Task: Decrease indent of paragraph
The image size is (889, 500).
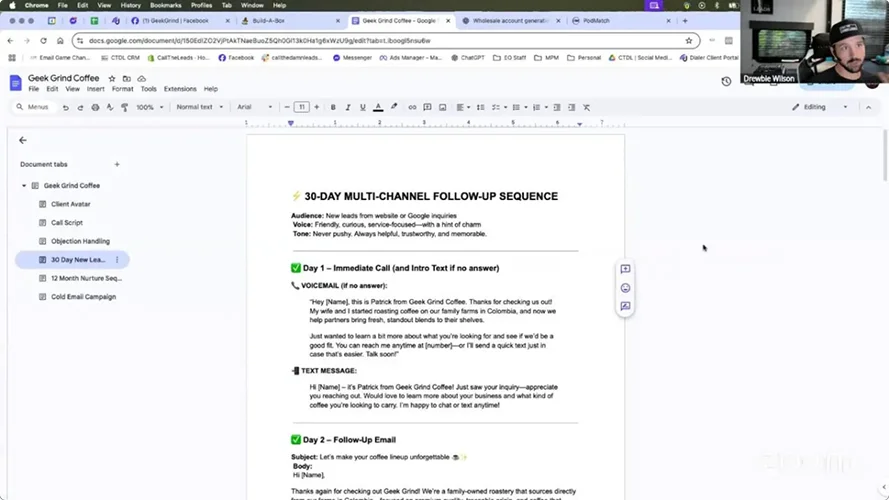Action: [x=557, y=107]
